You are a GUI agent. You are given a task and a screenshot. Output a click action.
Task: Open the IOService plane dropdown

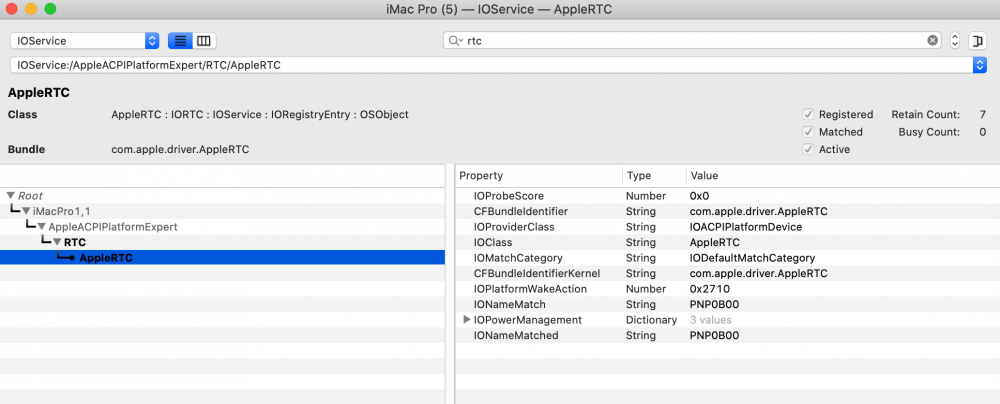point(85,41)
